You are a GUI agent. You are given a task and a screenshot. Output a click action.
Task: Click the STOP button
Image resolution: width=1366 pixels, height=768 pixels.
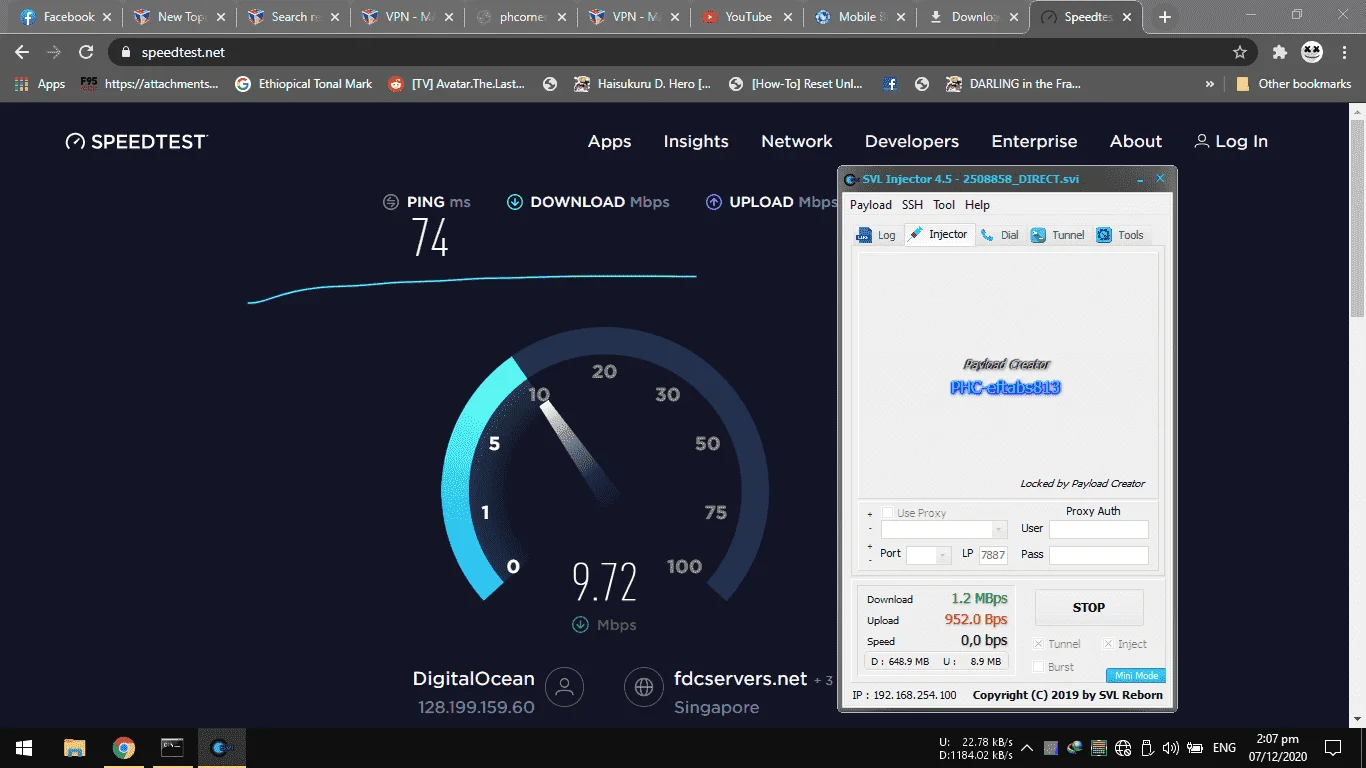[x=1089, y=607]
